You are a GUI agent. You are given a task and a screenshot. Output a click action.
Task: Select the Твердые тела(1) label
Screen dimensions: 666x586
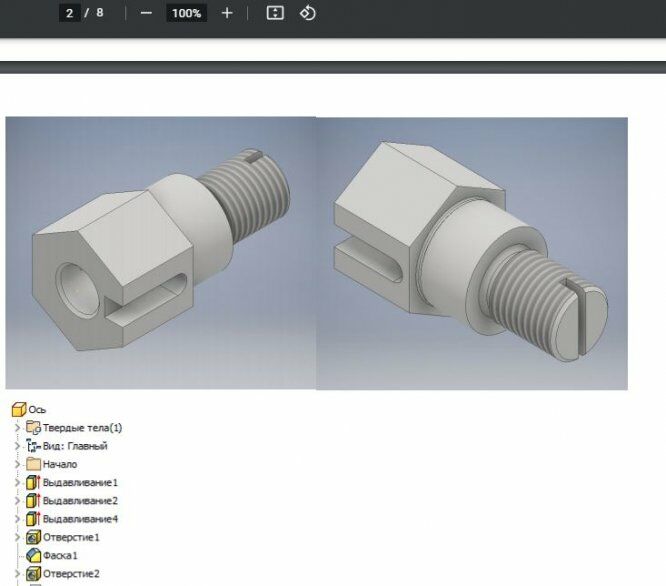82,428
